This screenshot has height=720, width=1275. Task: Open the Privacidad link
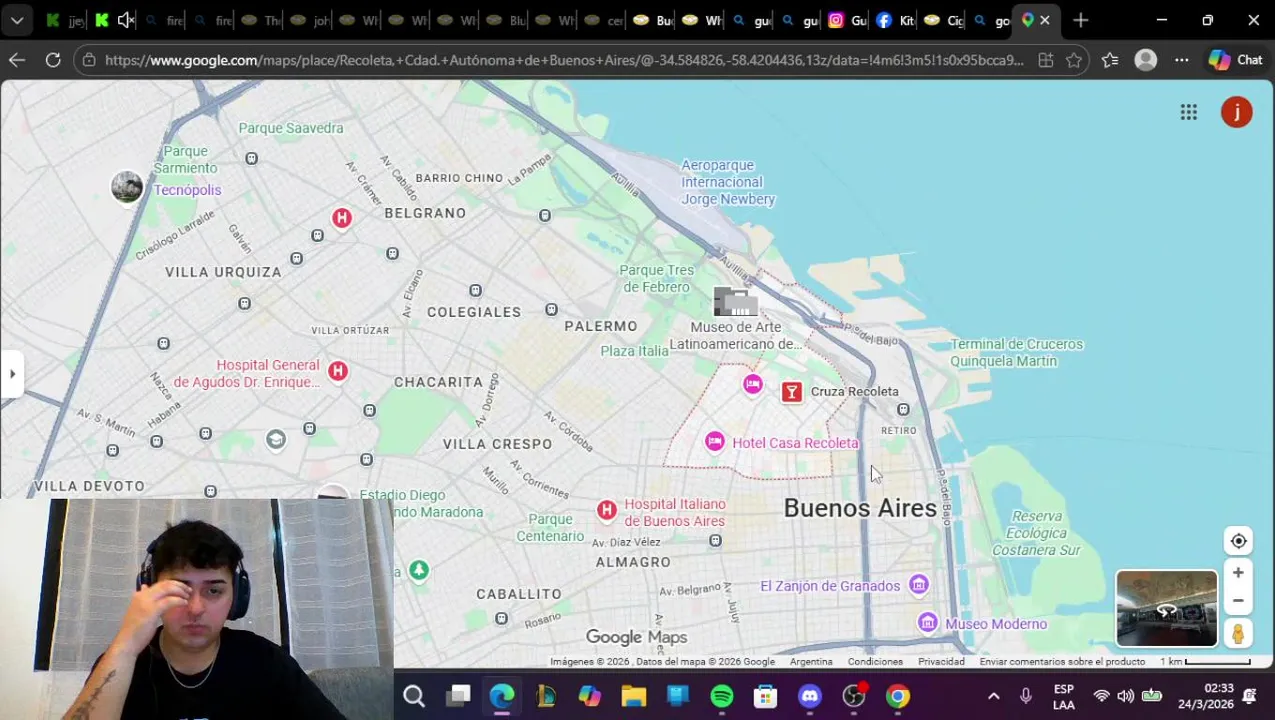[x=942, y=662]
